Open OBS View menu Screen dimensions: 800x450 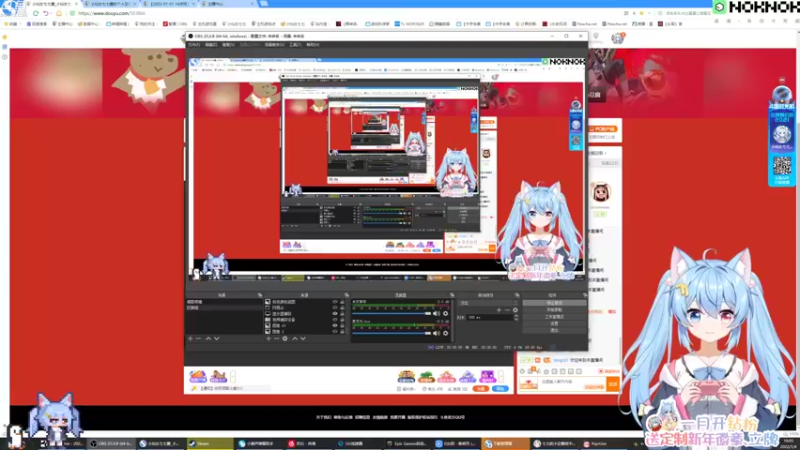(228, 45)
